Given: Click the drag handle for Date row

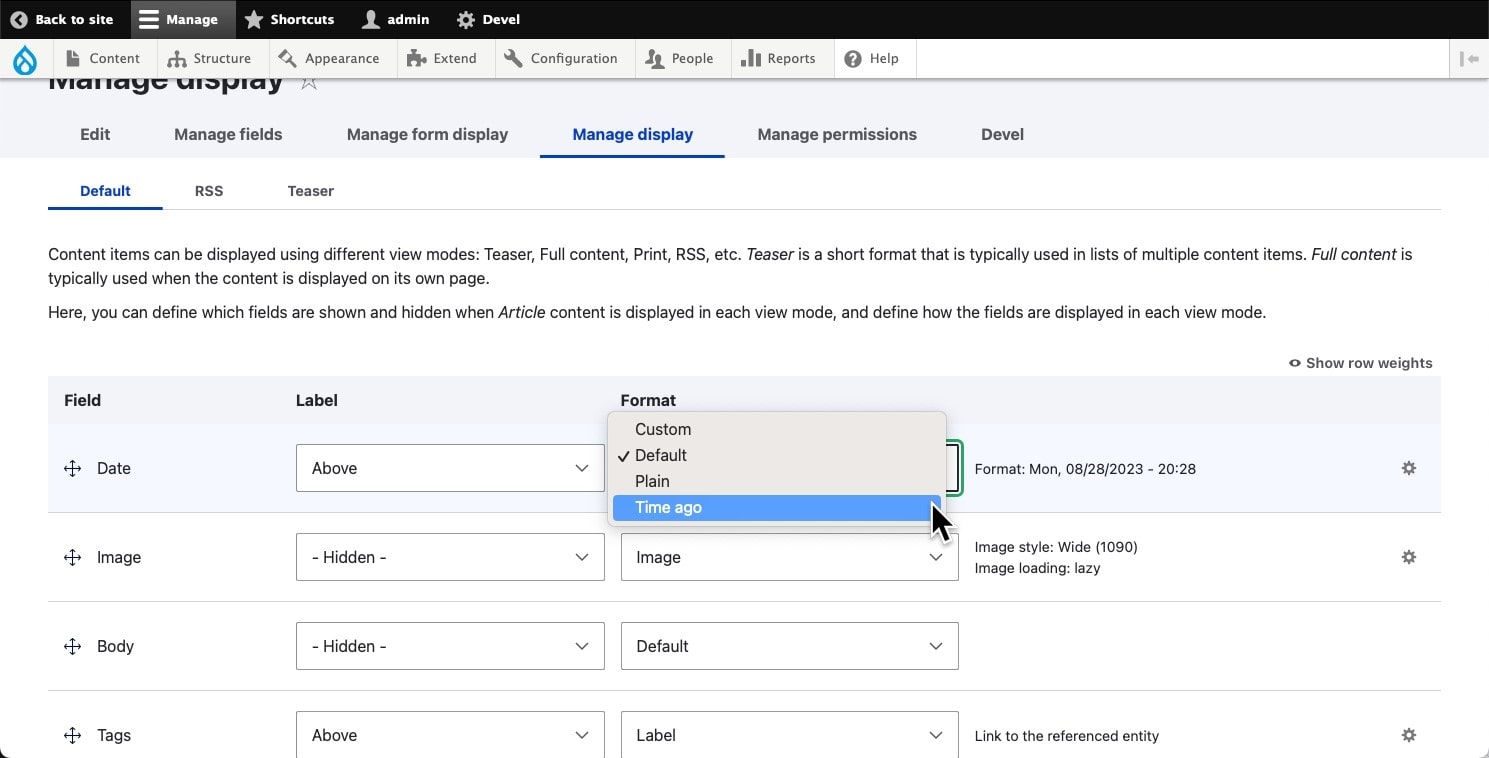Looking at the screenshot, I should (72, 468).
